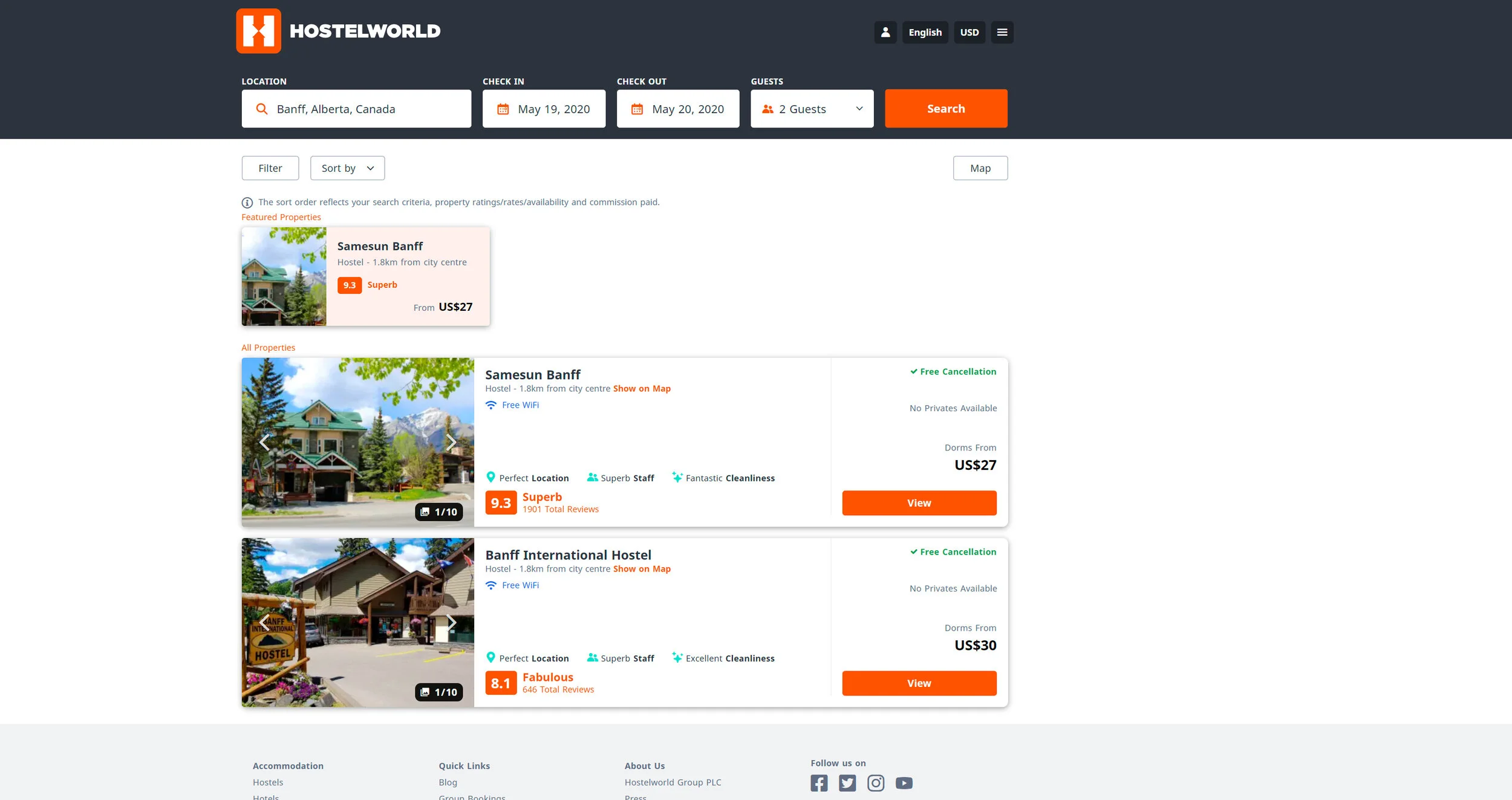This screenshot has width=1512, height=800.
Task: Open the Hostelworld Group PLC footer link
Action: click(673, 782)
